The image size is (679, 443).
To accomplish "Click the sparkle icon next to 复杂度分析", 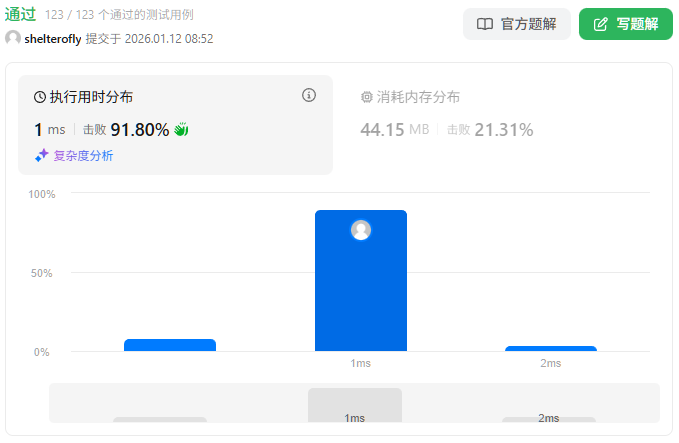I will click(42, 155).
